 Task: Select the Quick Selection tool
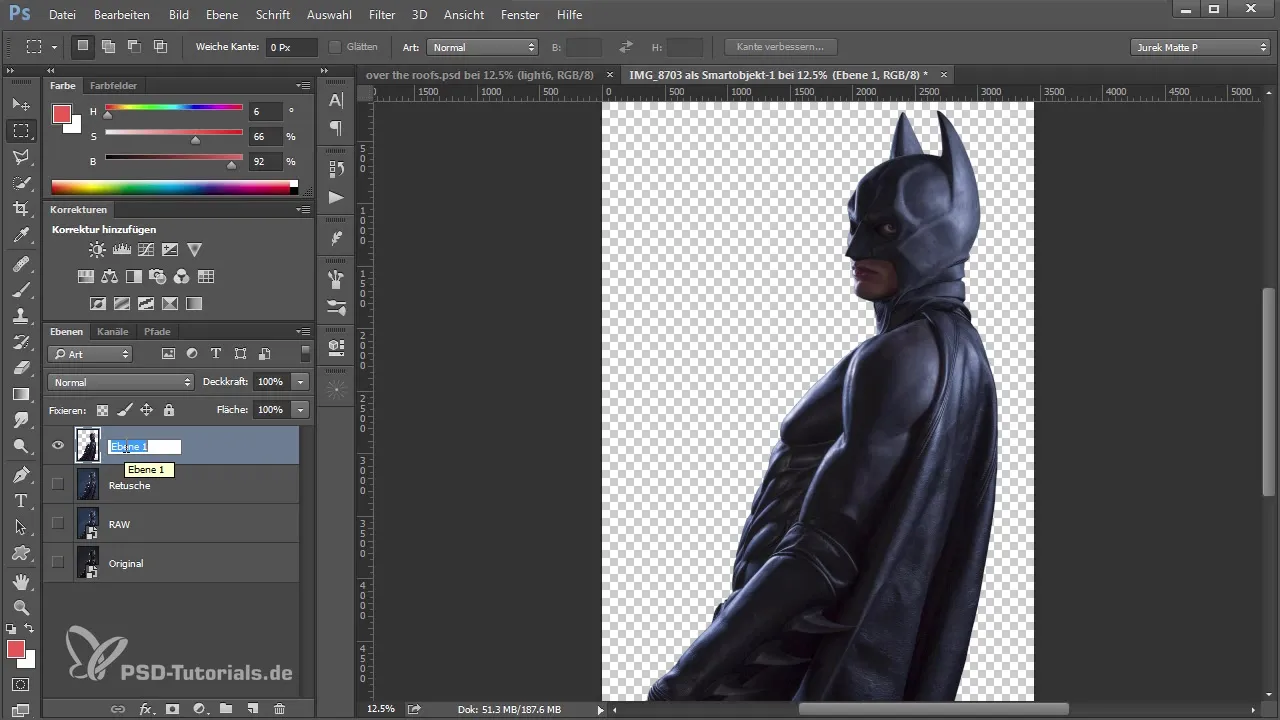pos(20,183)
